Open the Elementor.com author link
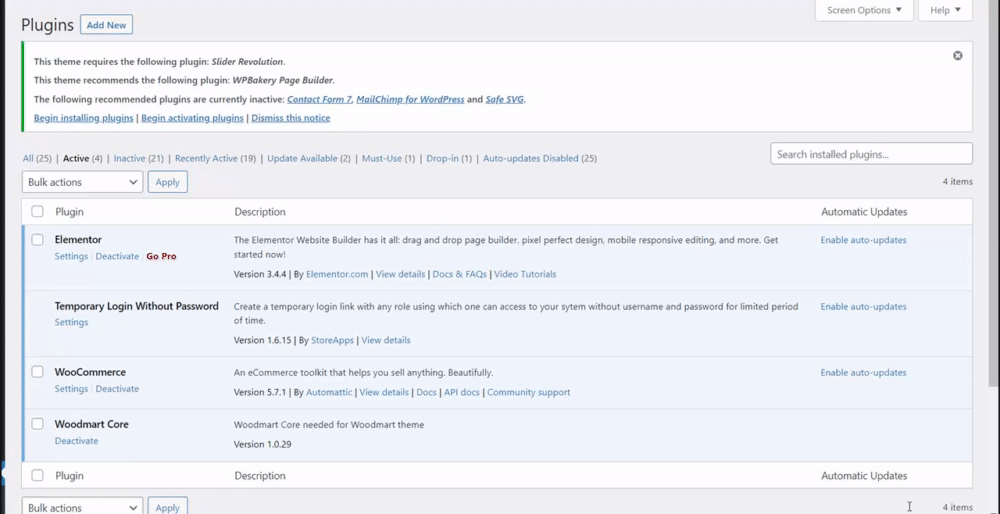Image resolution: width=1000 pixels, height=514 pixels. click(337, 274)
